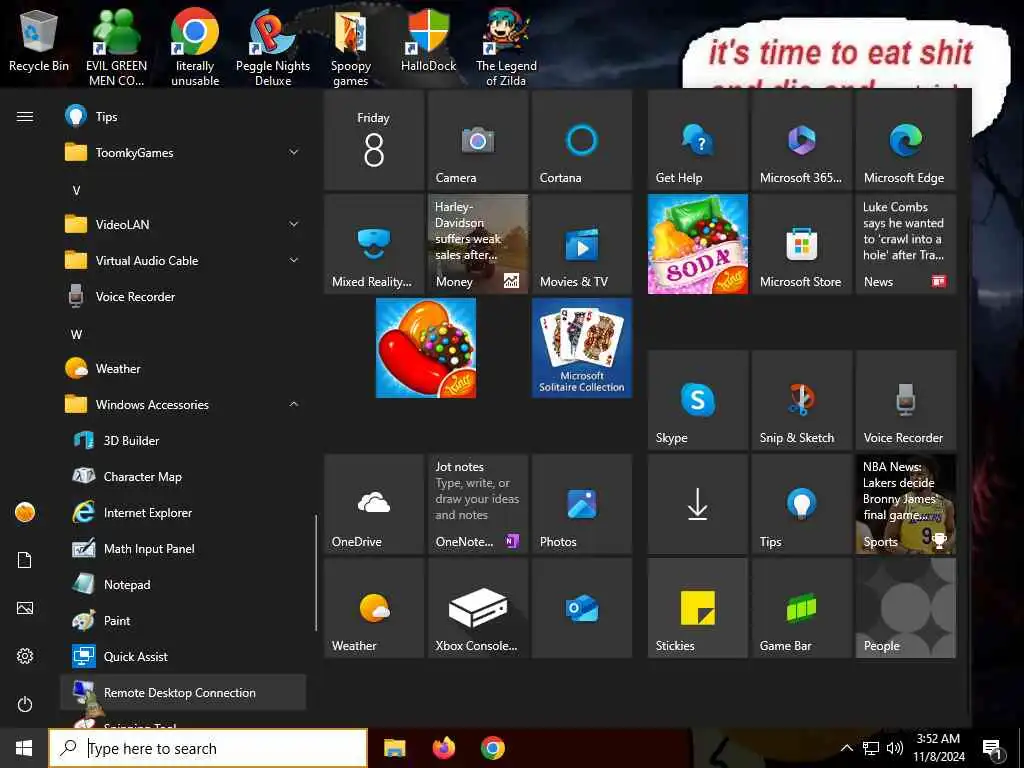
Task: Open Microsoft Solitaire Collection tile
Action: tap(581, 347)
